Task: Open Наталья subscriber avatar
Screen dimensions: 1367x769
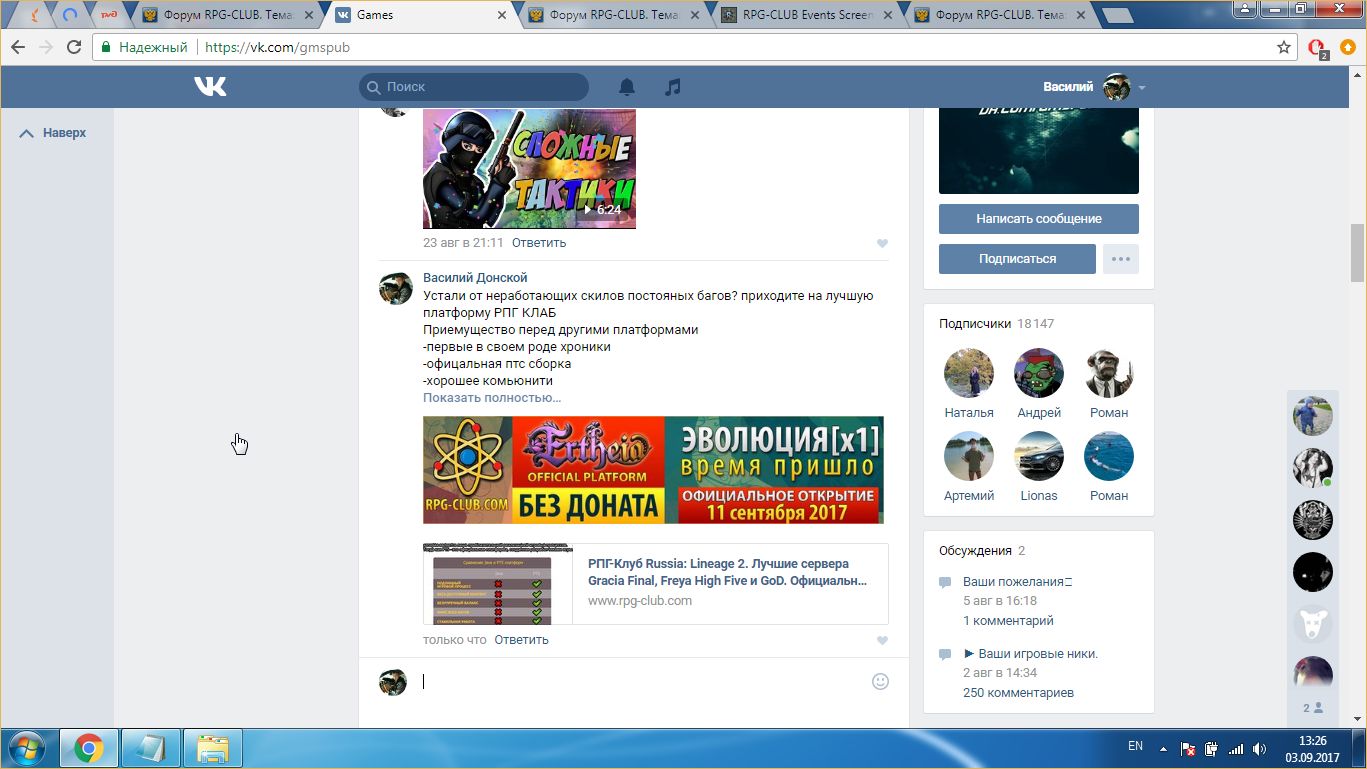Action: [968, 373]
